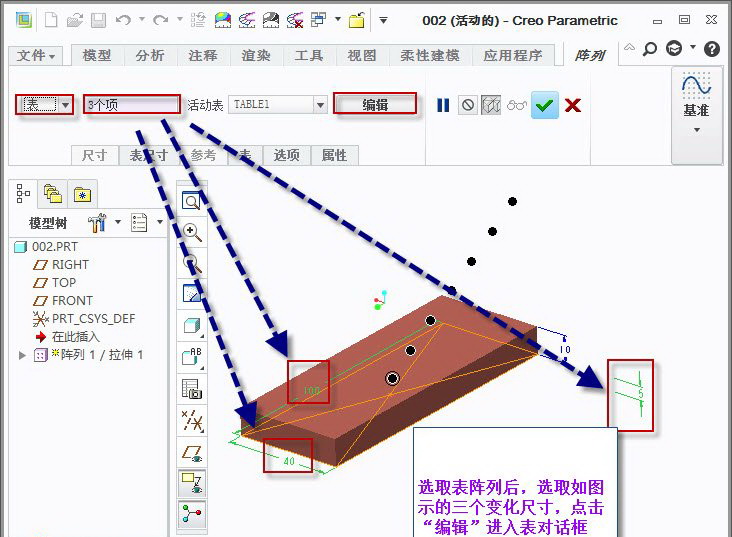Image resolution: width=732 pixels, height=537 pixels.
Task: Open the 属性 sub-tab
Action: 334,155
